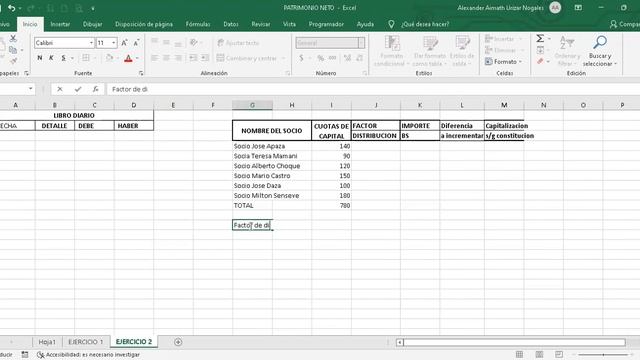This screenshot has width=640, height=360.
Task: Expand the Fuente group dialog launcher
Action: pos(141,73)
